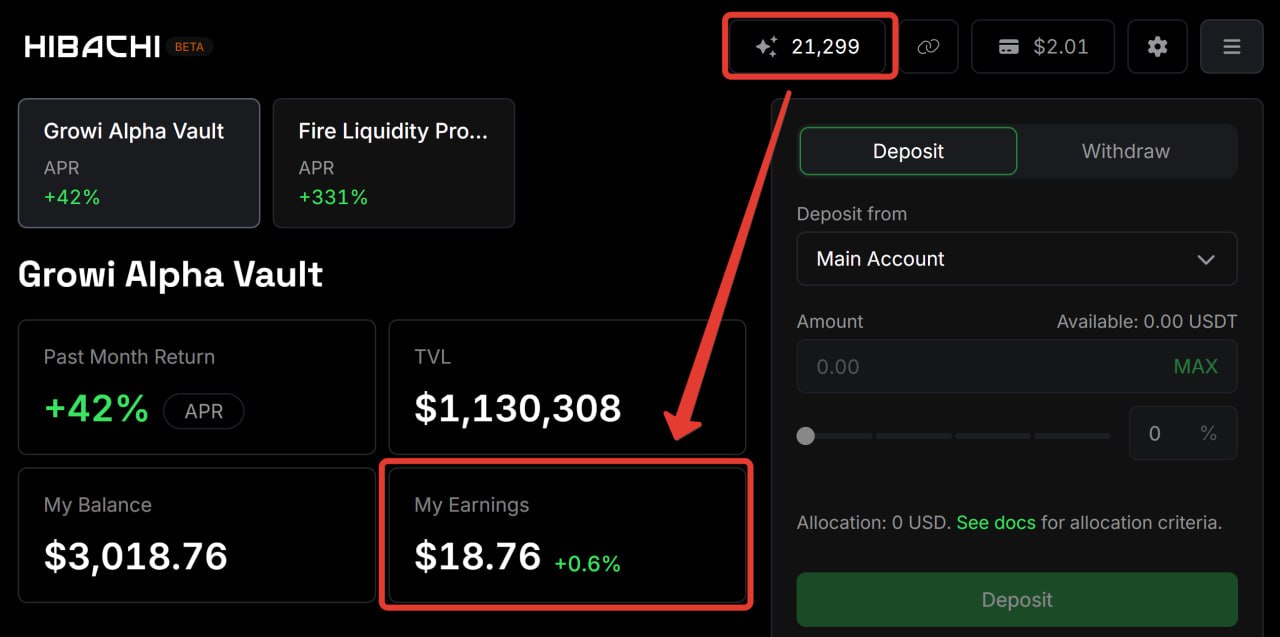The image size is (1280, 637).
Task: Select the Fire Liquidity Provider vault card
Action: coord(393,163)
